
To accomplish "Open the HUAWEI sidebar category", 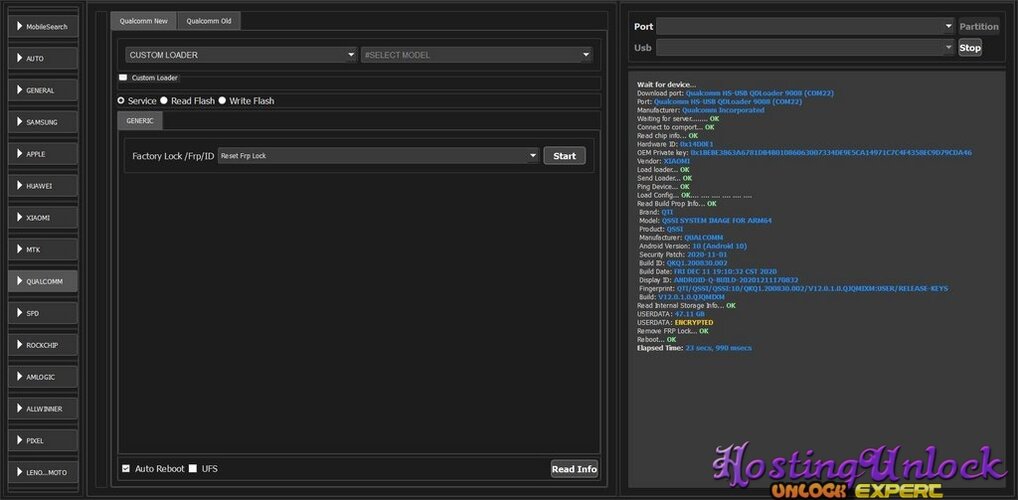I will (43, 186).
